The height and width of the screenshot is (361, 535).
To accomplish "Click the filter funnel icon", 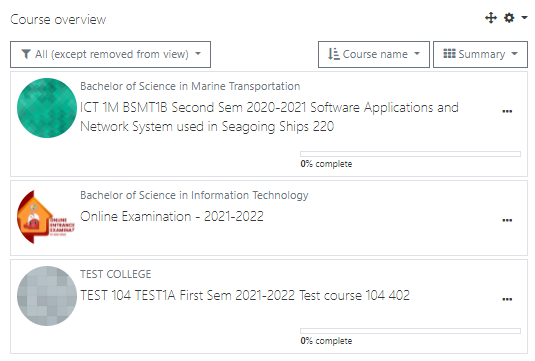I will coord(26,54).
